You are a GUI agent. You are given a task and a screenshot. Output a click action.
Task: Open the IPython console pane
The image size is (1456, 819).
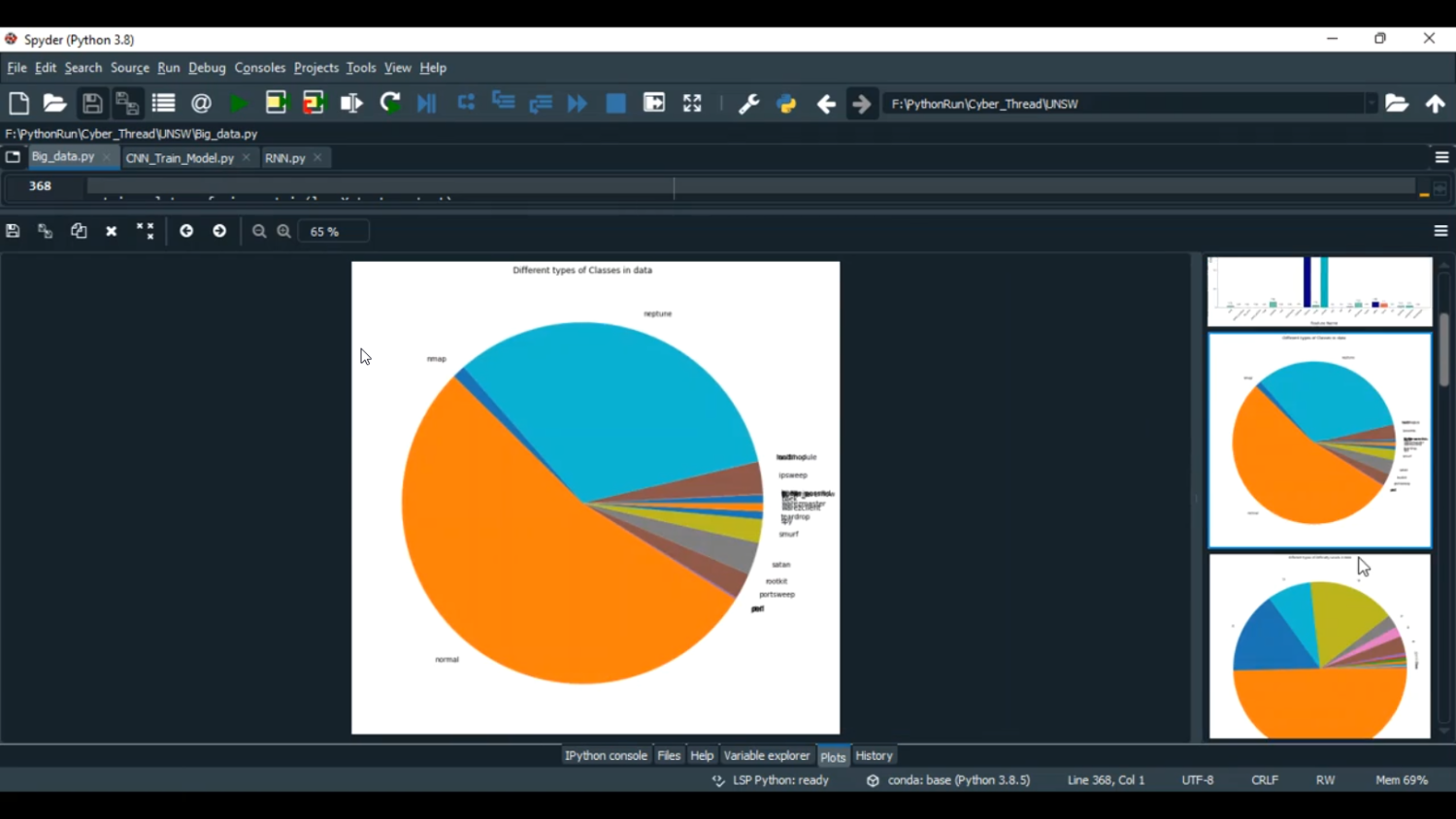pos(606,756)
